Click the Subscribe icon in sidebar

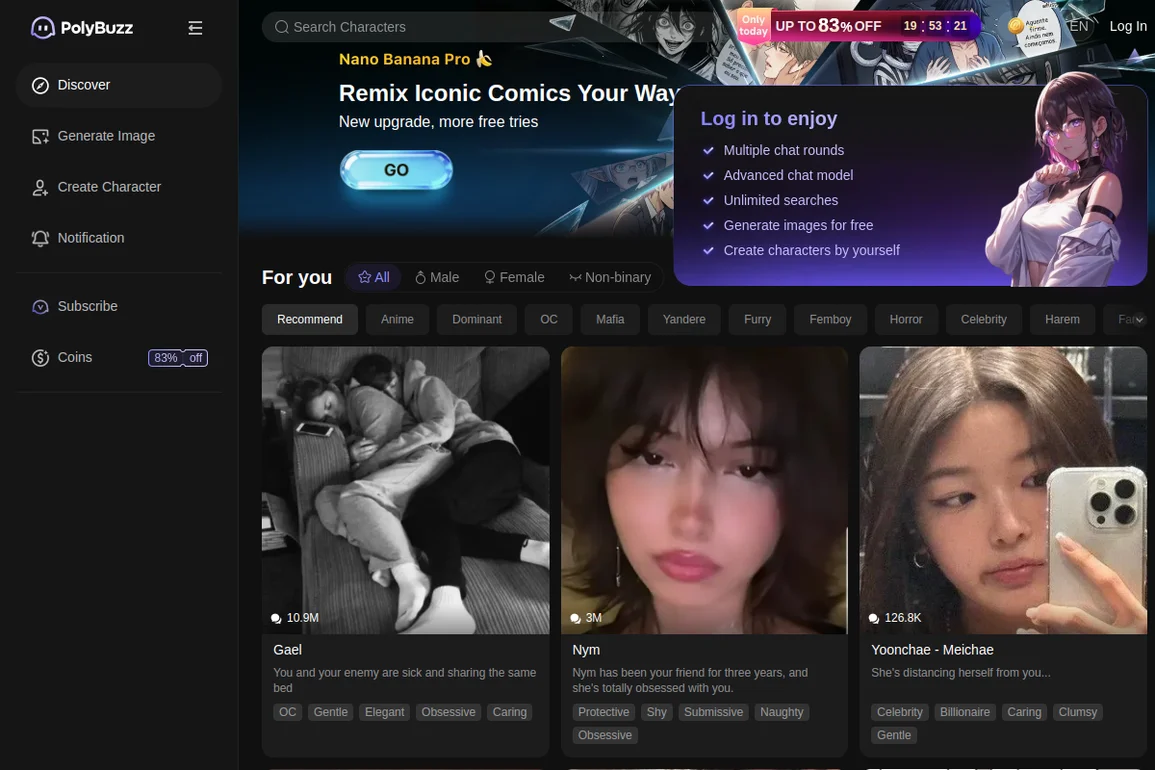(40, 307)
